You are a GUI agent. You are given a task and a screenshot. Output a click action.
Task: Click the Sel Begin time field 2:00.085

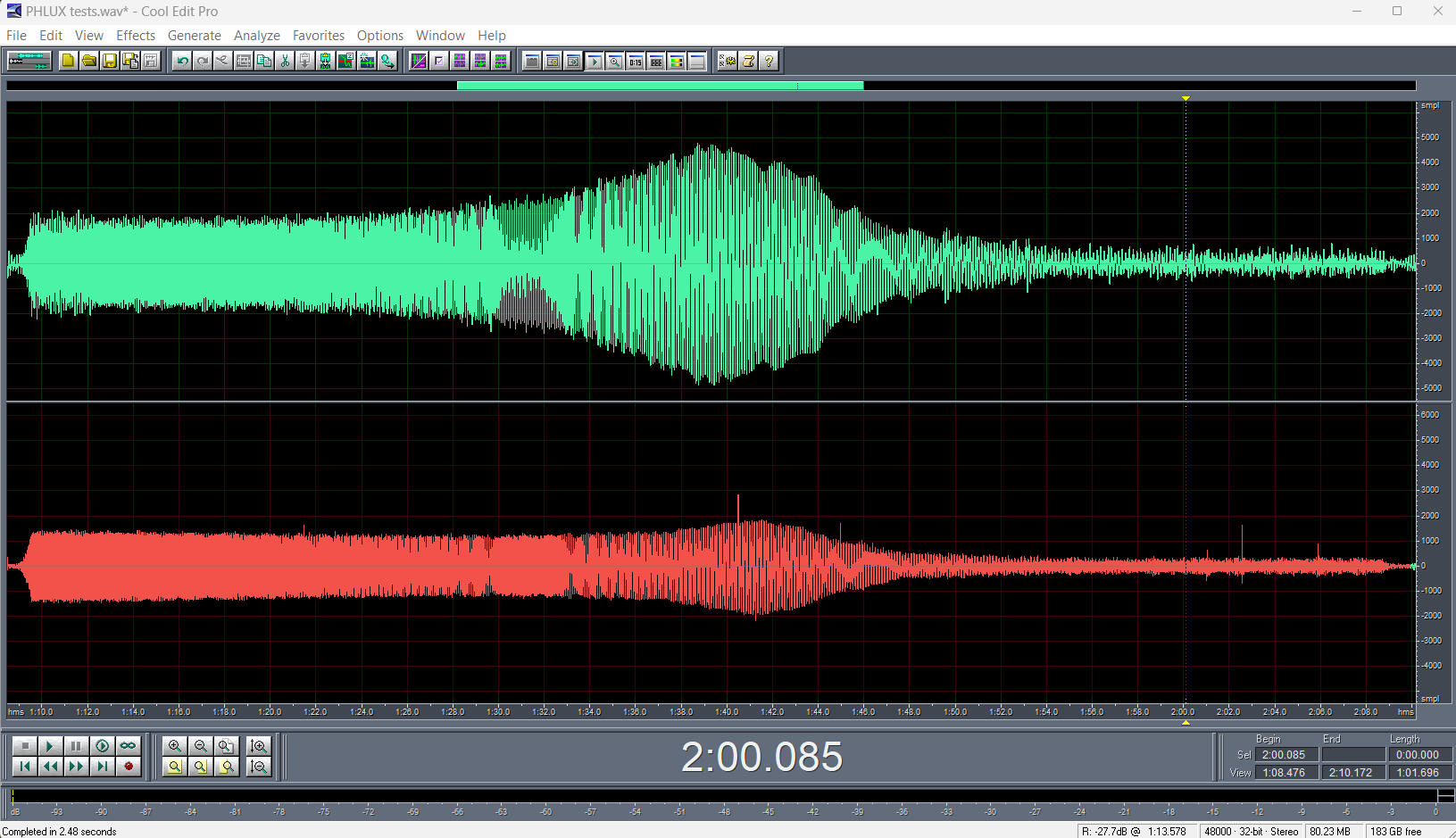[x=1285, y=755]
